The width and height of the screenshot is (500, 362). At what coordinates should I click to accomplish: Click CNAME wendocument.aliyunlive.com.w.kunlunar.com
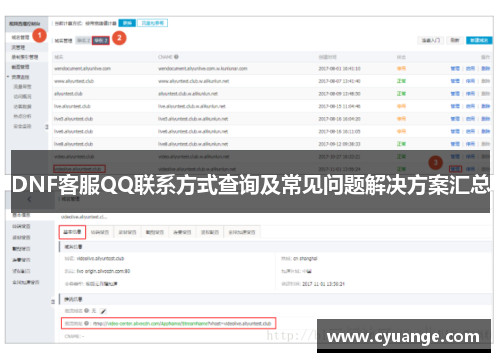coord(203,68)
